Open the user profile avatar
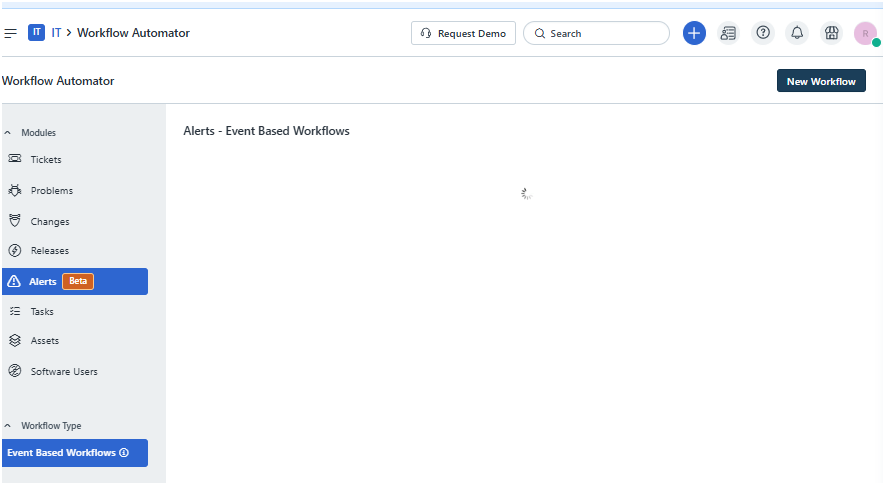Screen dimensions: 885x485 point(866,33)
